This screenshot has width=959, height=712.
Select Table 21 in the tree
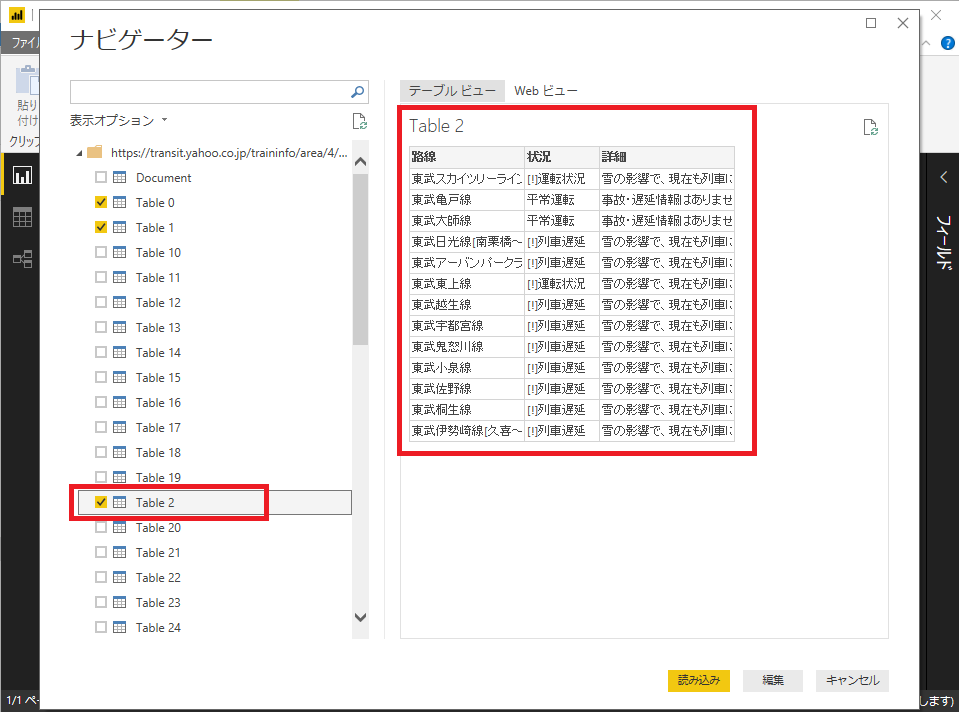[158, 552]
